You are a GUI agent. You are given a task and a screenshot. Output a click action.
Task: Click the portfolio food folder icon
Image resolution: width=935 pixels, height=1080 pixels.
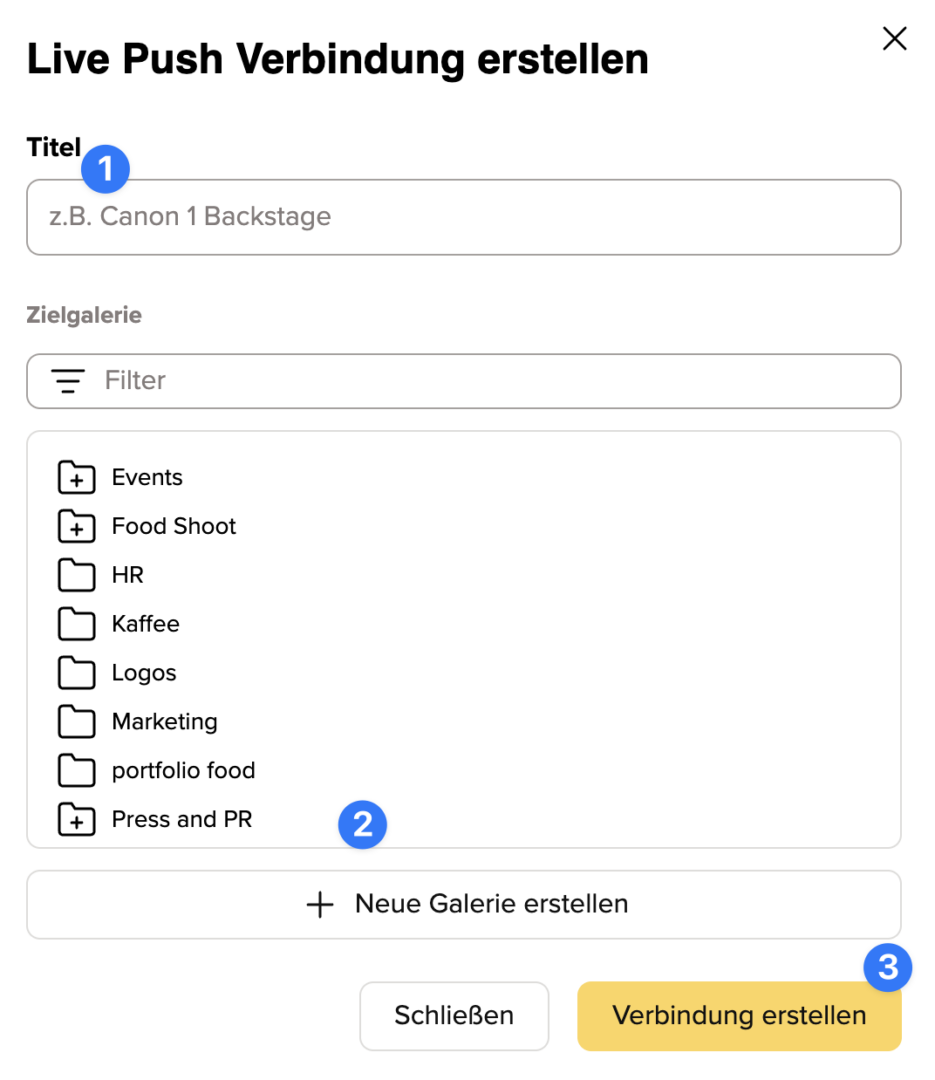click(76, 771)
